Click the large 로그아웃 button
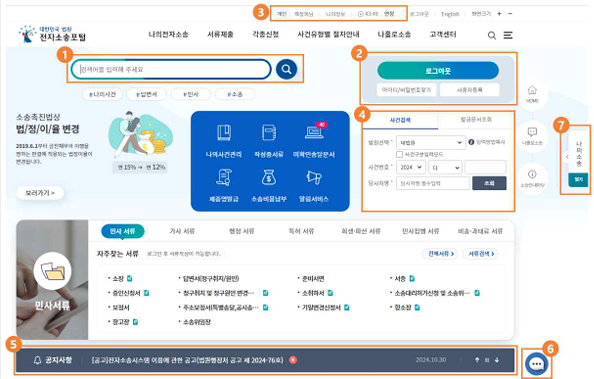 (438, 71)
